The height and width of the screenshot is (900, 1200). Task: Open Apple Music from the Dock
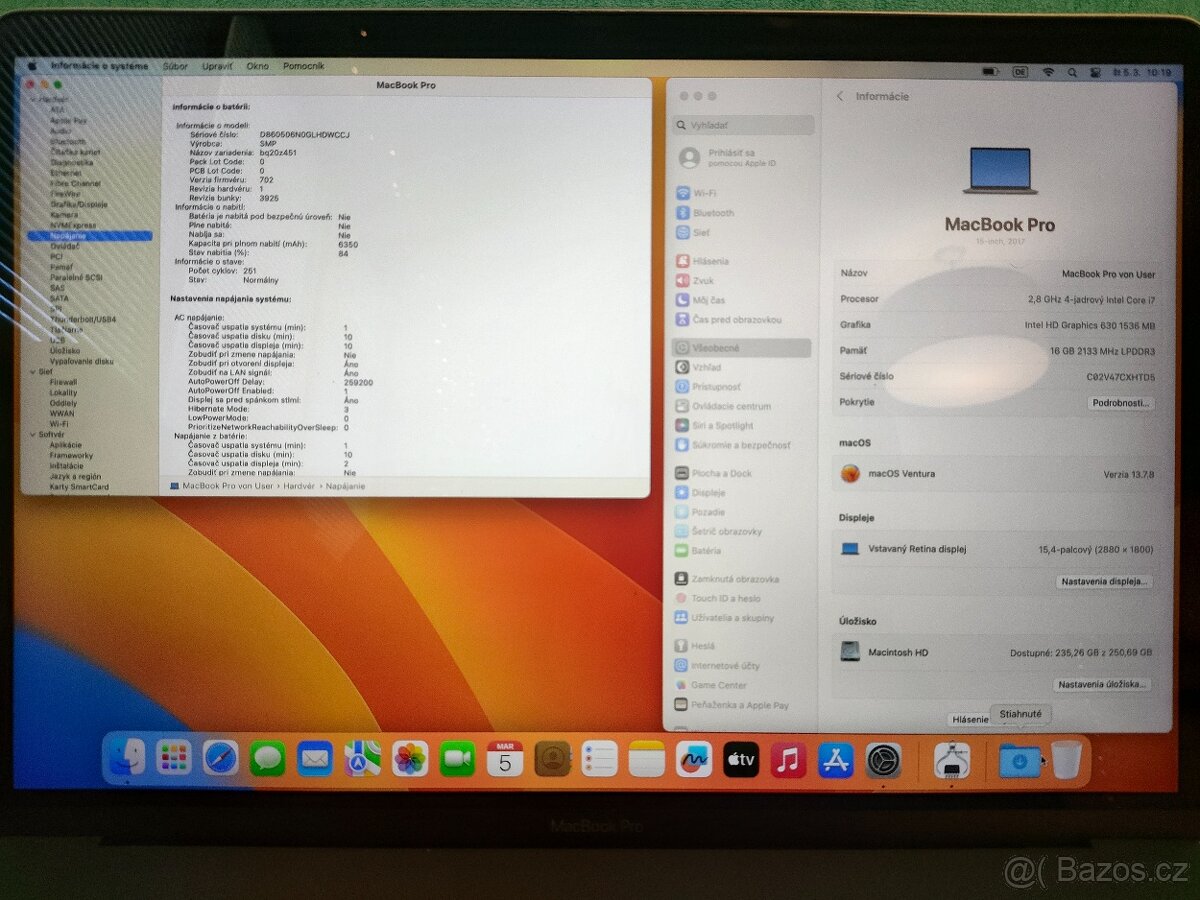click(789, 760)
